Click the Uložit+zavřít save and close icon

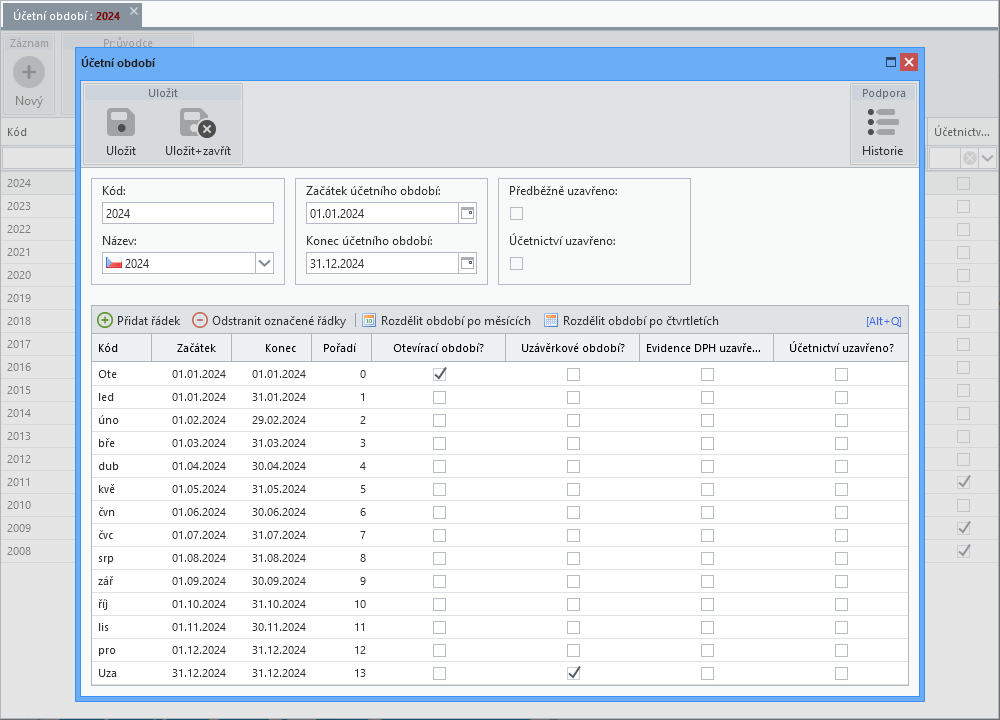[x=198, y=123]
